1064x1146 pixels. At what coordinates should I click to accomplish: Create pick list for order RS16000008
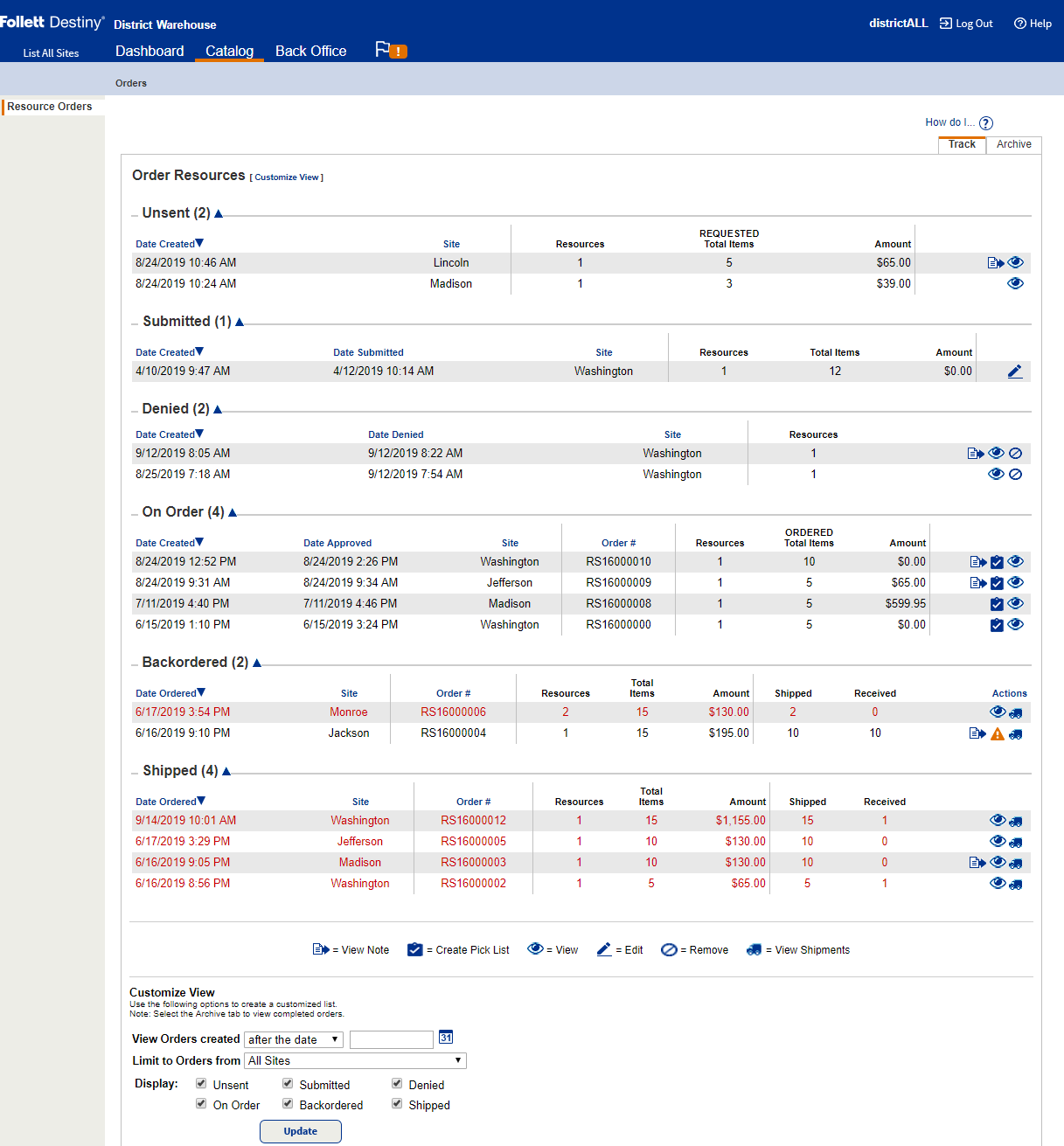coord(997,604)
